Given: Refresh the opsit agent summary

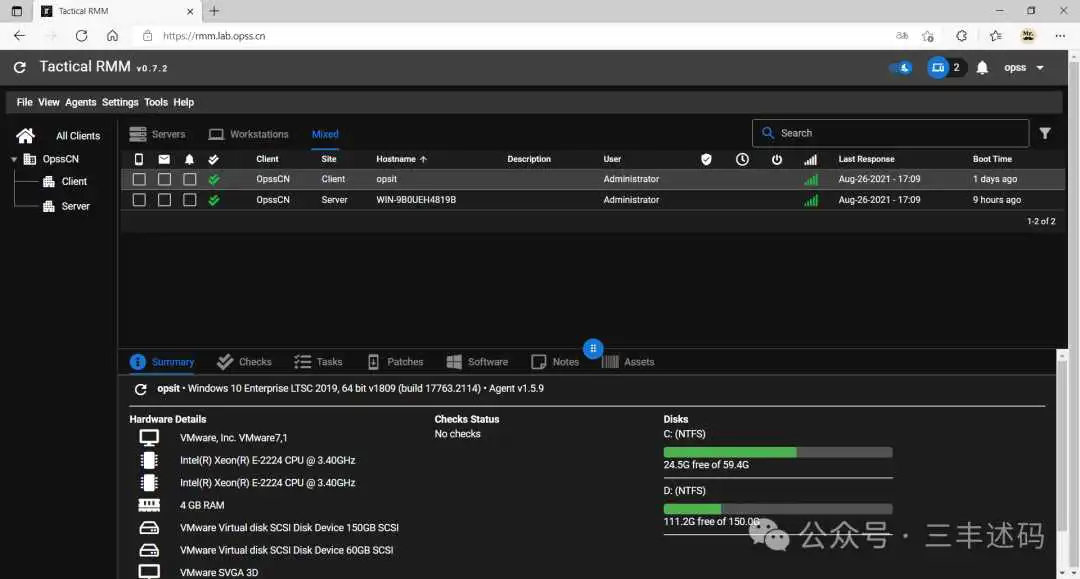Looking at the screenshot, I should (x=141, y=389).
